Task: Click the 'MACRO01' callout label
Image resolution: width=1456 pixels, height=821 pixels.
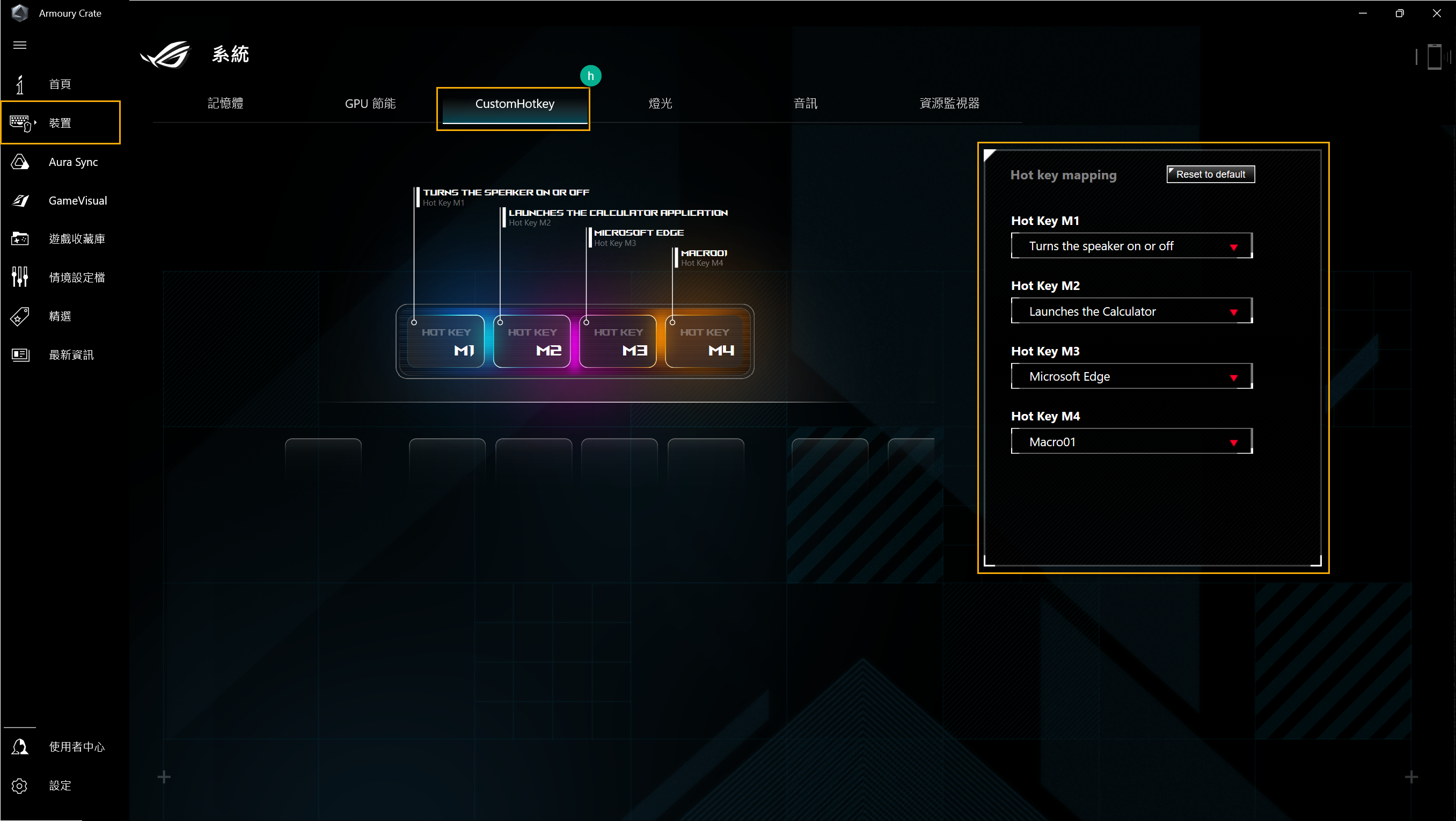Action: [704, 253]
